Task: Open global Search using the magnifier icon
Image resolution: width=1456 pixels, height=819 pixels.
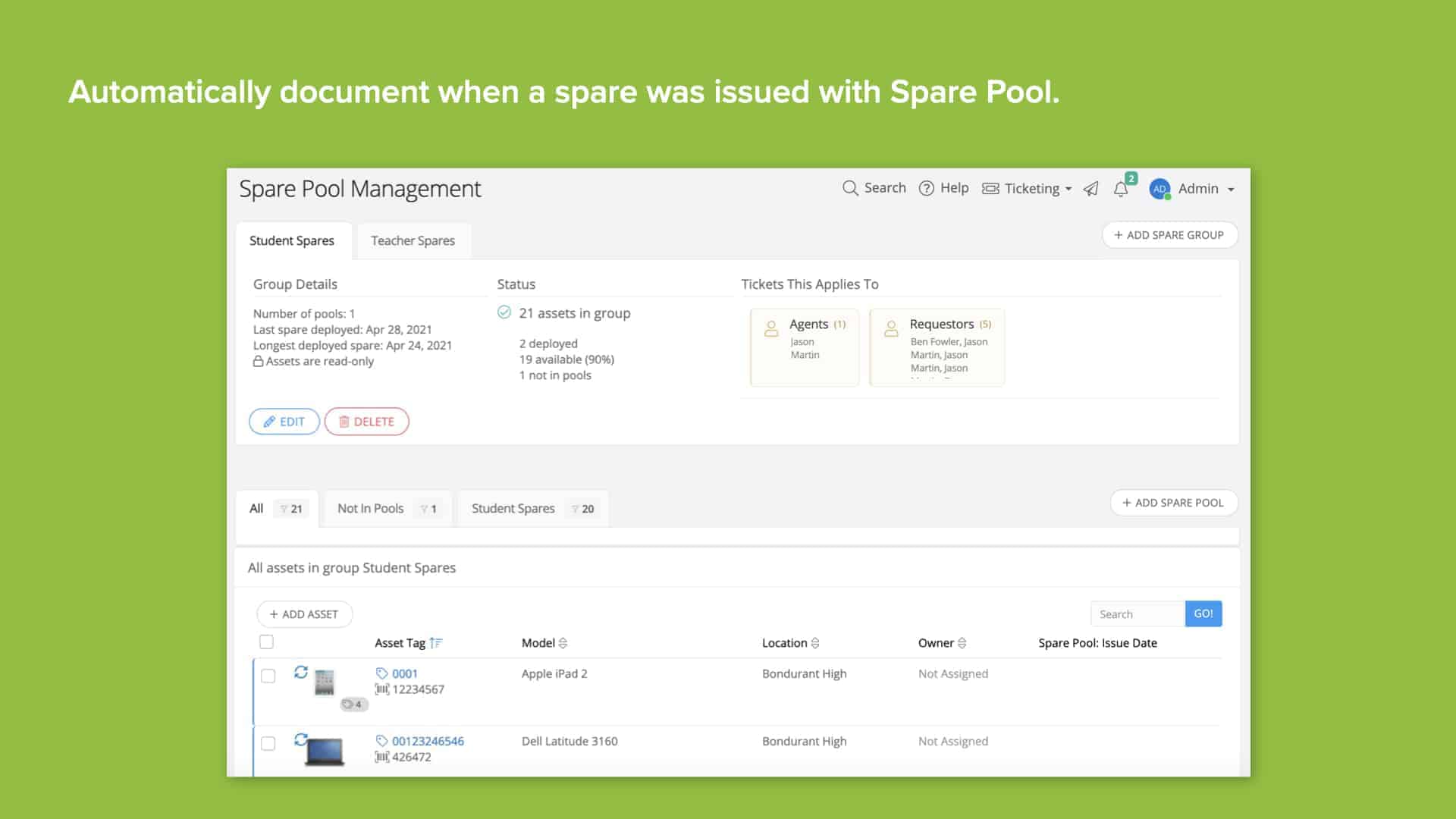Action: (x=851, y=188)
